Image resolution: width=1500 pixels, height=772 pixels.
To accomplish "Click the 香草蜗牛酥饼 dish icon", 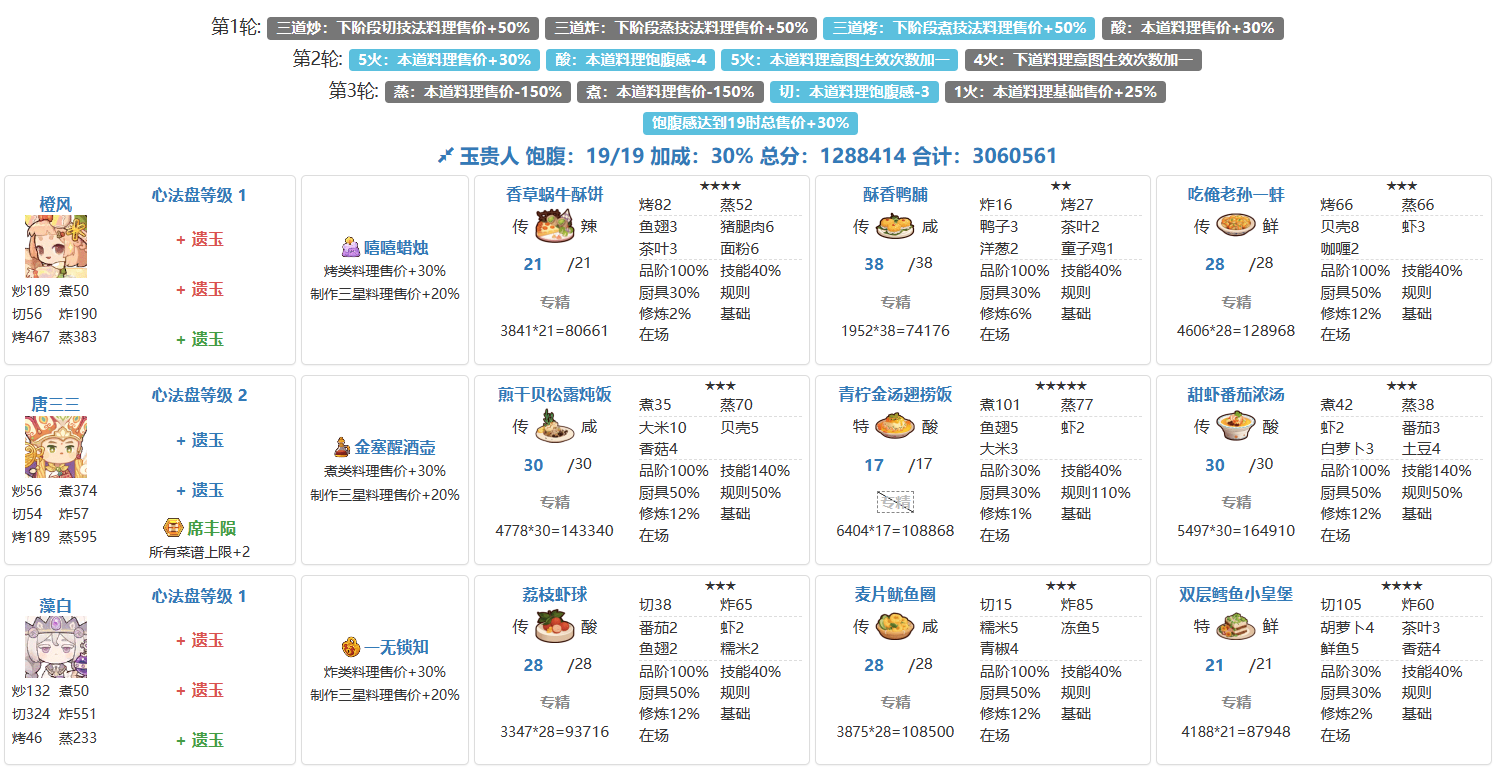I will click(553, 228).
